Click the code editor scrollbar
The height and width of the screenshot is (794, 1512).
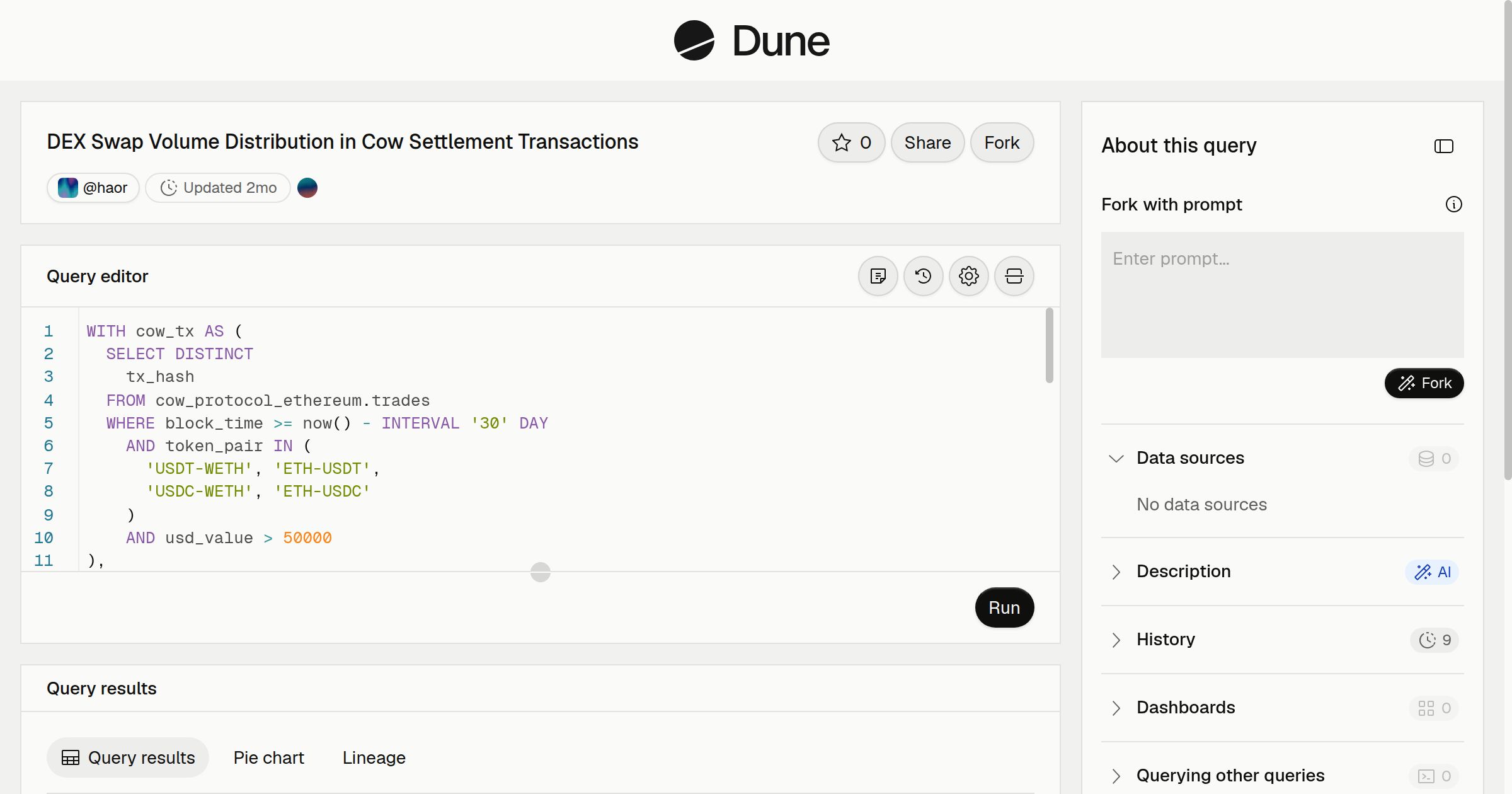[1049, 345]
